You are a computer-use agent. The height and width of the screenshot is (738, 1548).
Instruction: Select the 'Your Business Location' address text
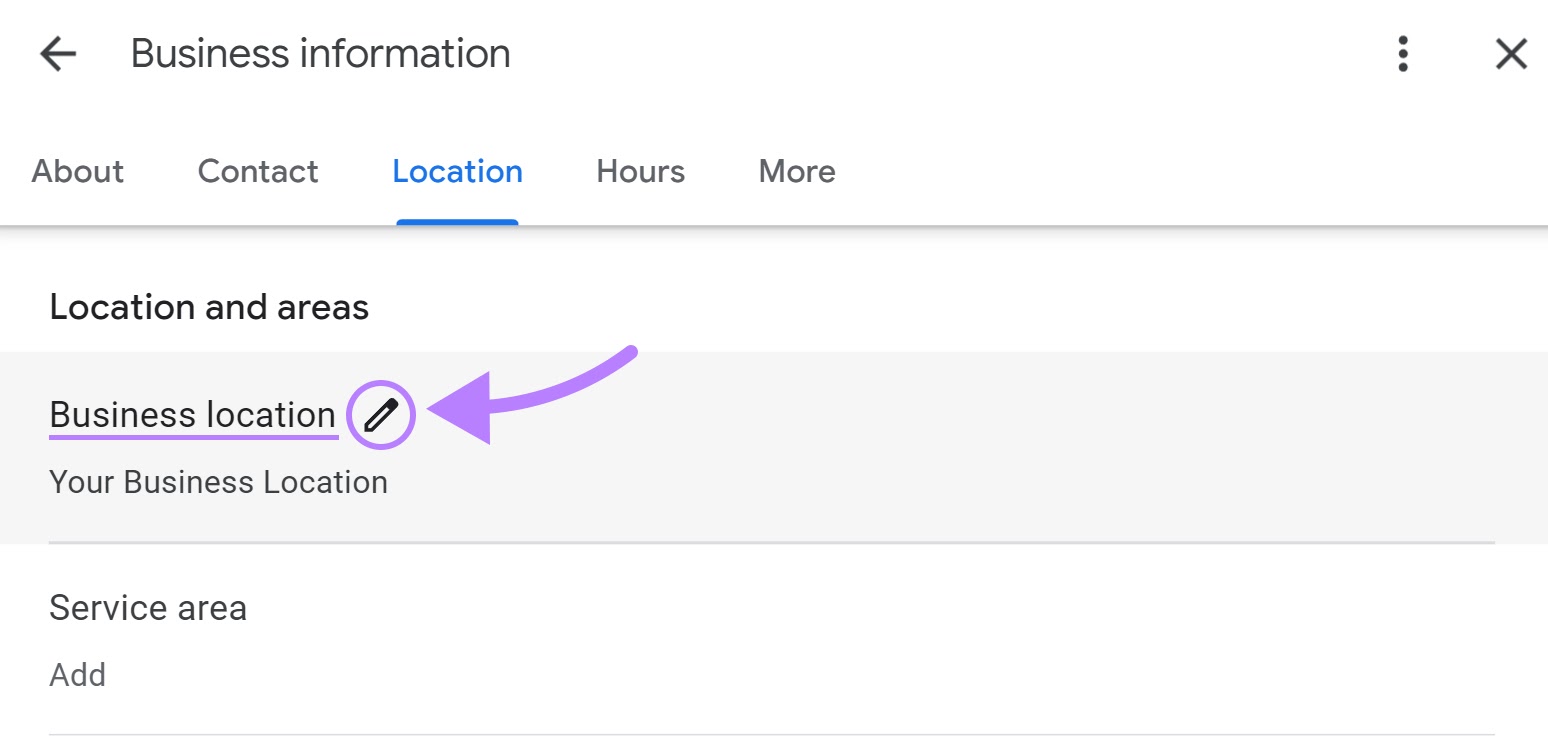(218, 482)
